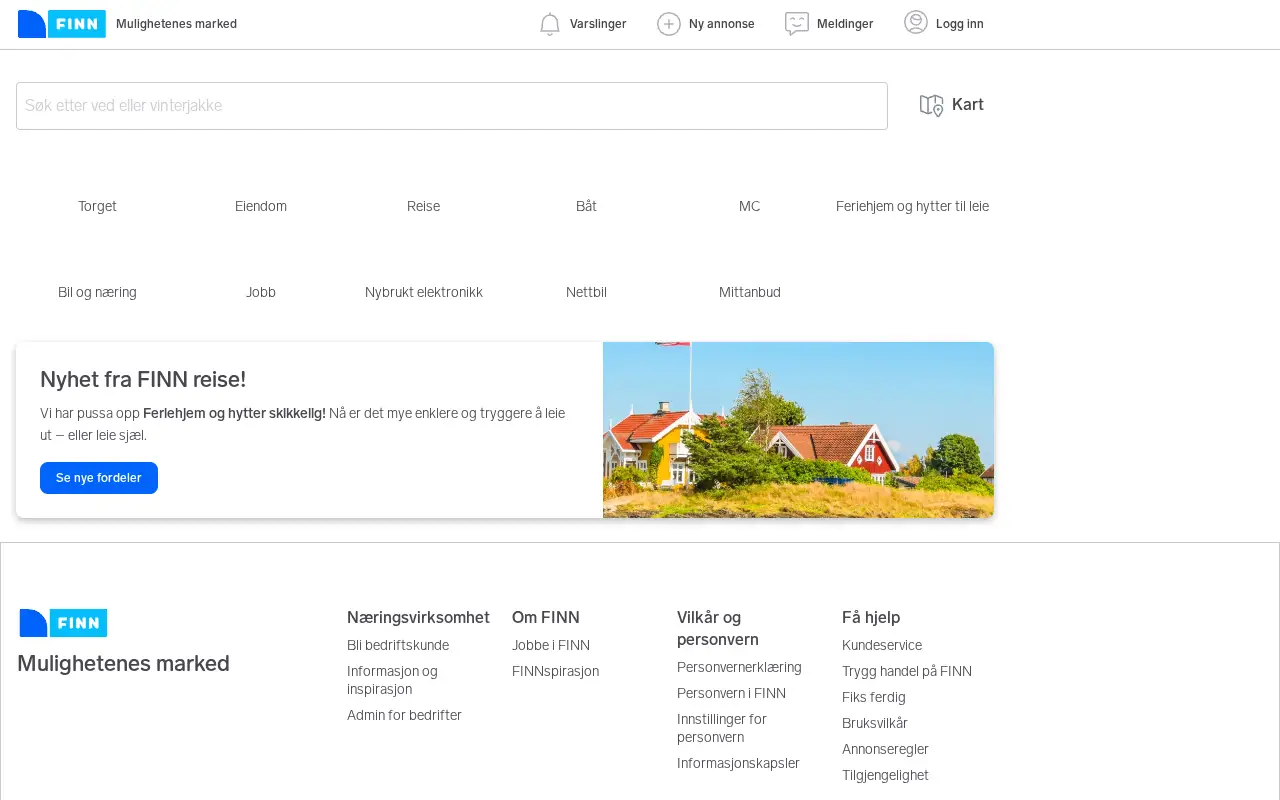
Task: Follow the Kundeservice footer link
Action: pos(882,645)
